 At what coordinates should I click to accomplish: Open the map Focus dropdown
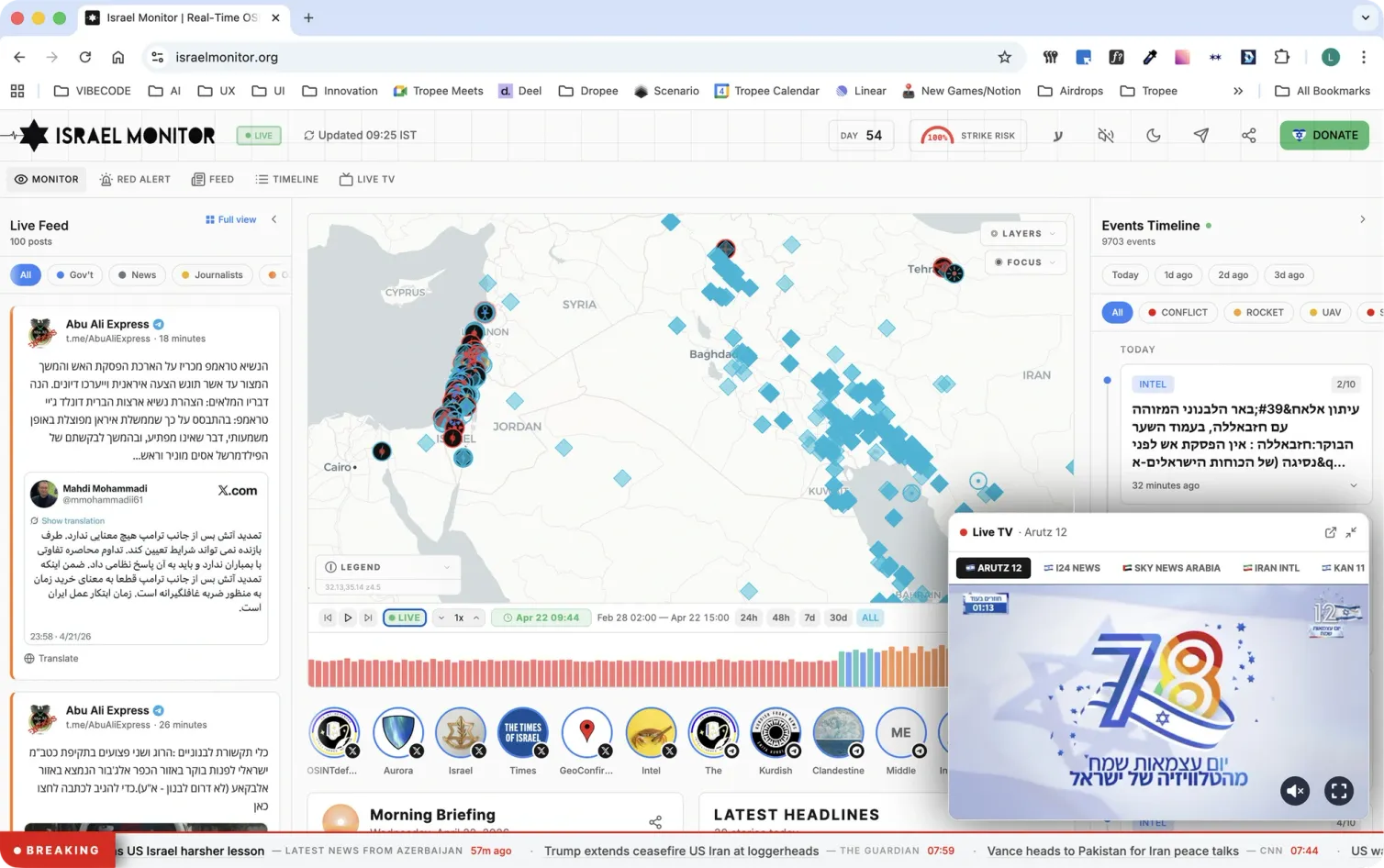(x=1025, y=262)
